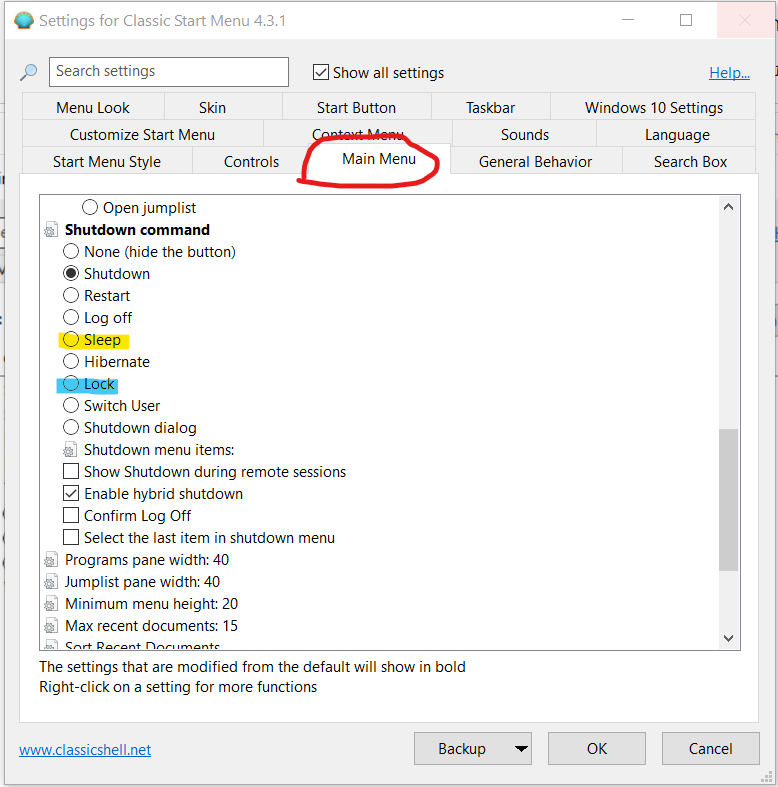Click the magnifier search icon
The height and width of the screenshot is (787, 778).
tap(29, 72)
